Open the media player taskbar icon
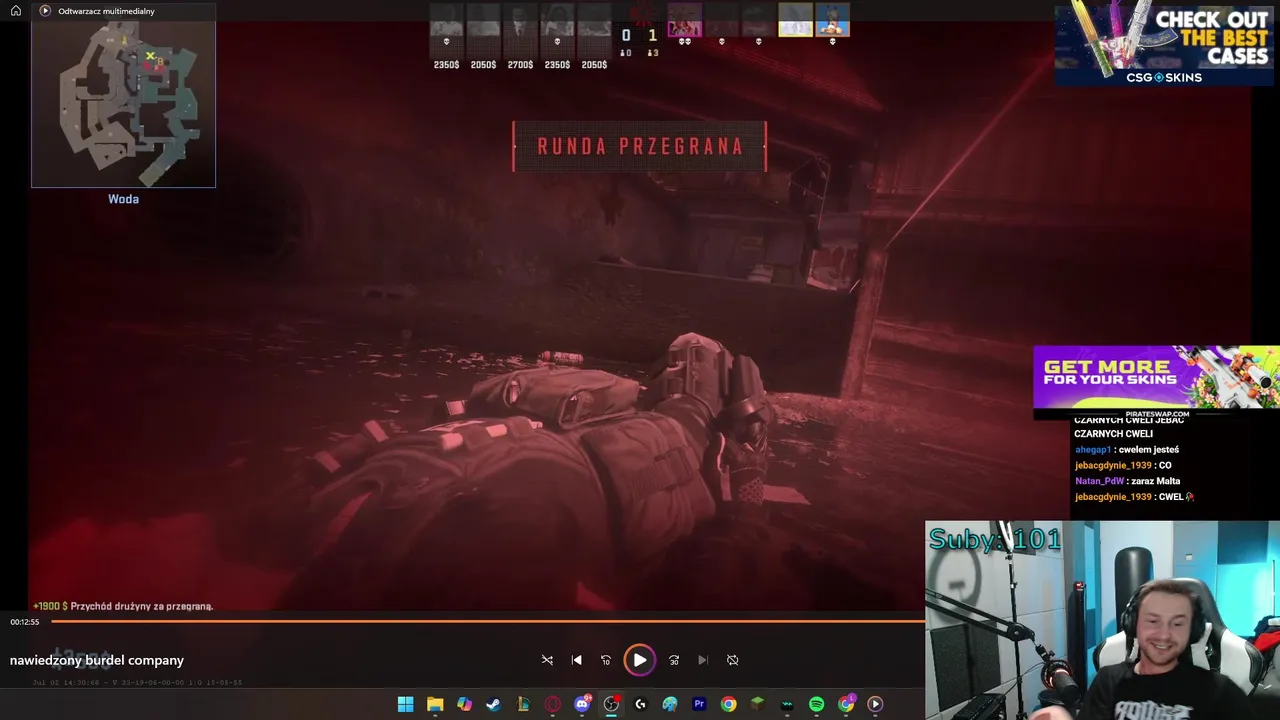This screenshot has width=1280, height=720. 875,704
